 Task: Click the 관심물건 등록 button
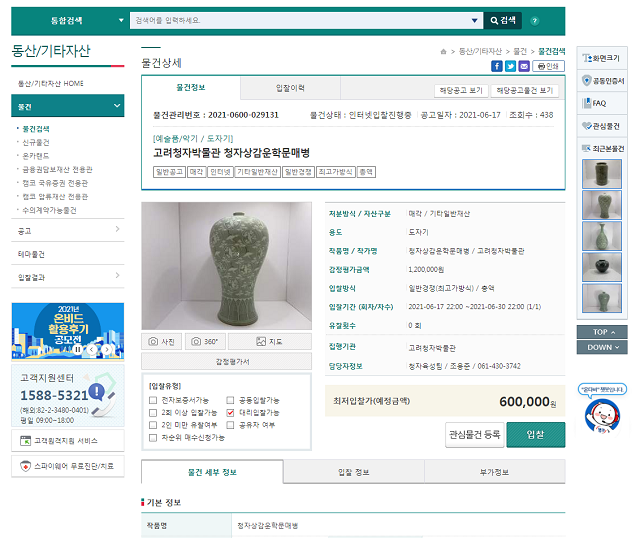click(474, 435)
